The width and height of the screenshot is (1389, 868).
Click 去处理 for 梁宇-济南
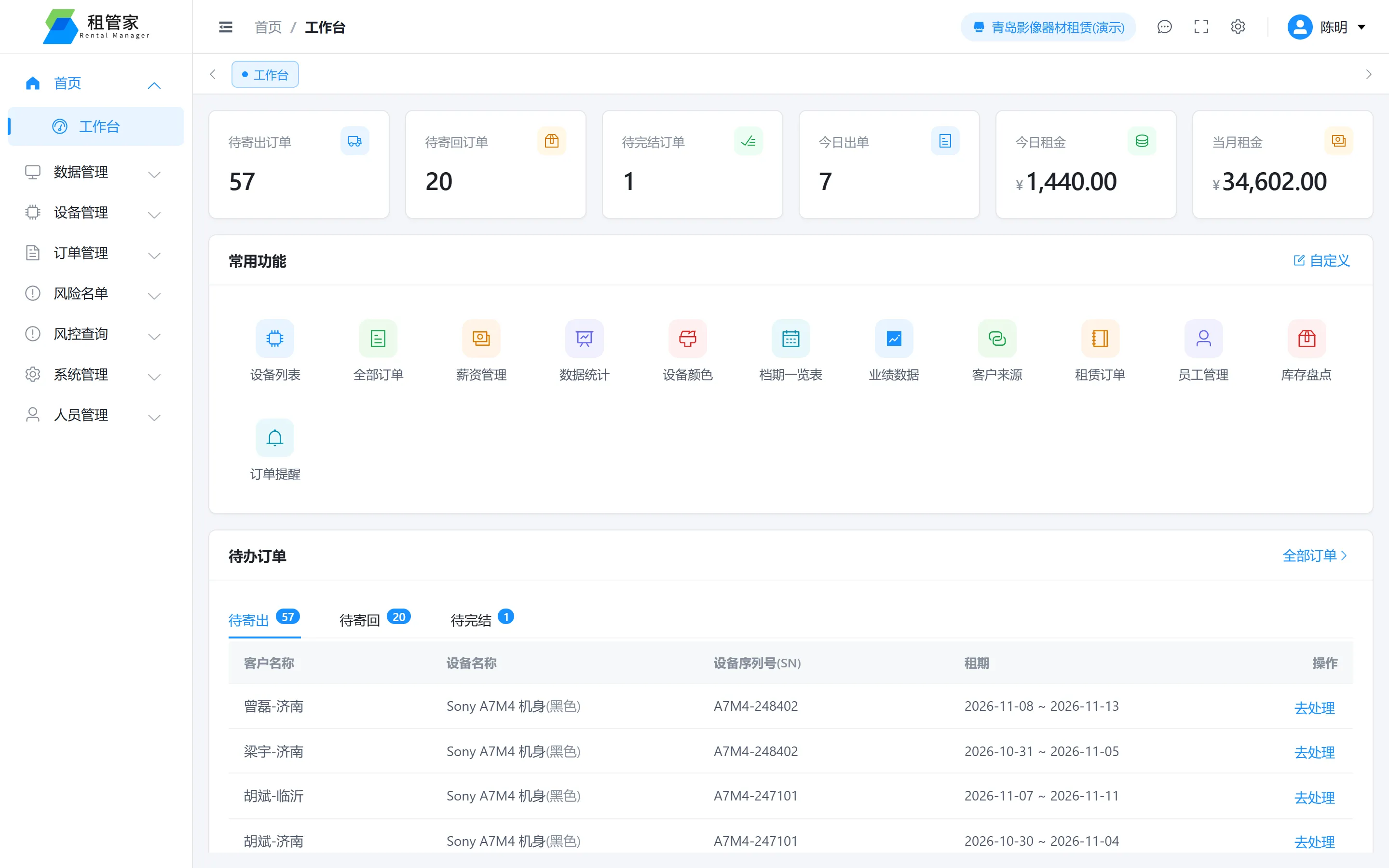pos(1314,752)
